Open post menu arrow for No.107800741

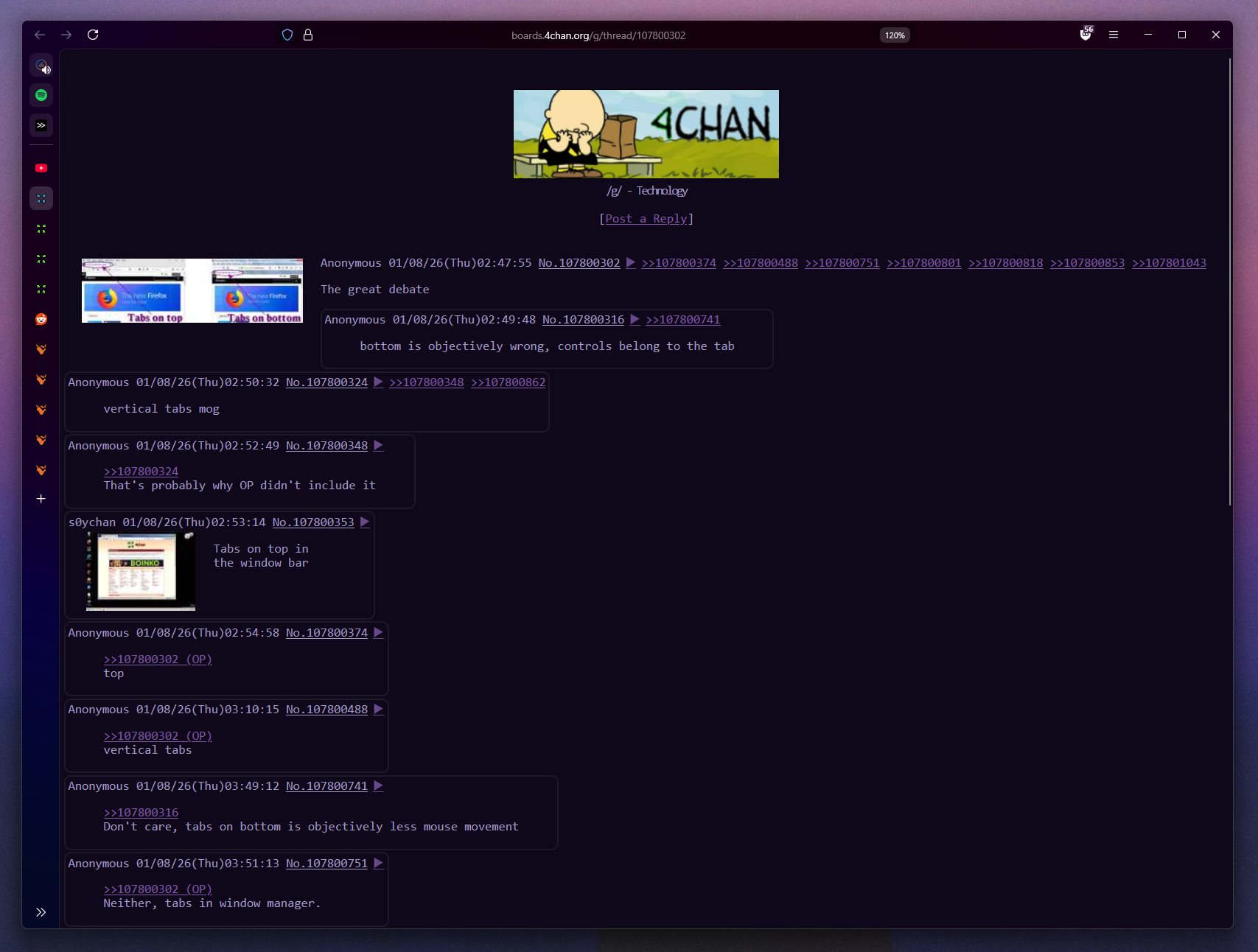click(378, 786)
